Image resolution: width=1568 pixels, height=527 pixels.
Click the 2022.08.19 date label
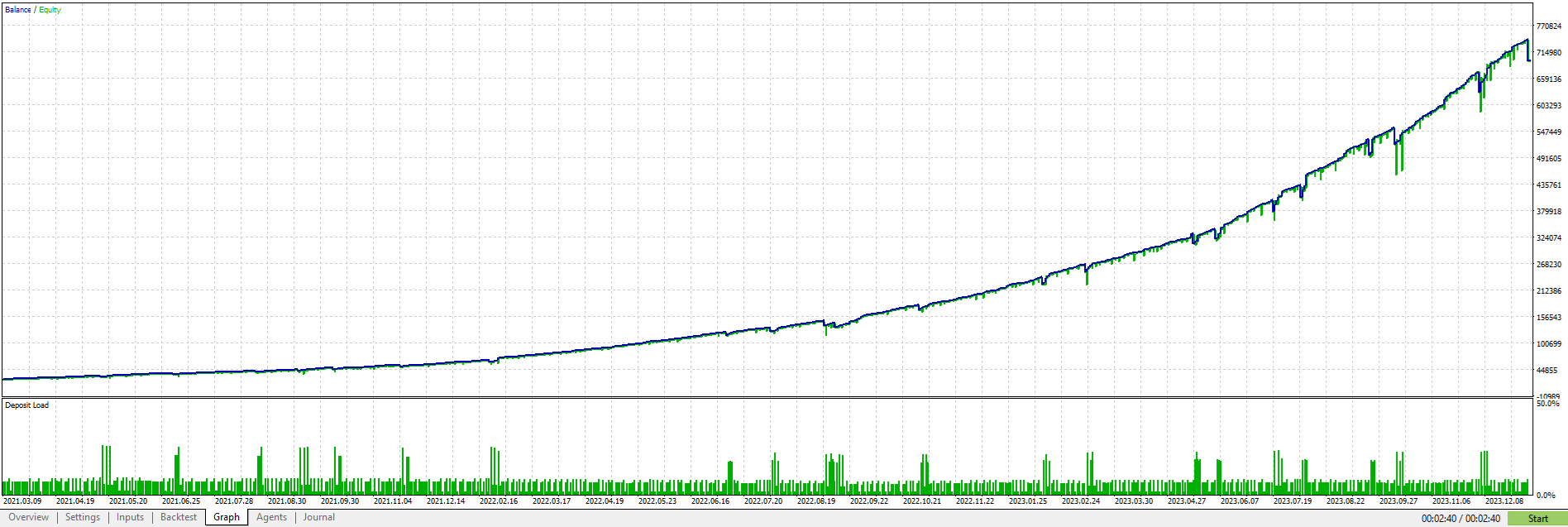(816, 501)
